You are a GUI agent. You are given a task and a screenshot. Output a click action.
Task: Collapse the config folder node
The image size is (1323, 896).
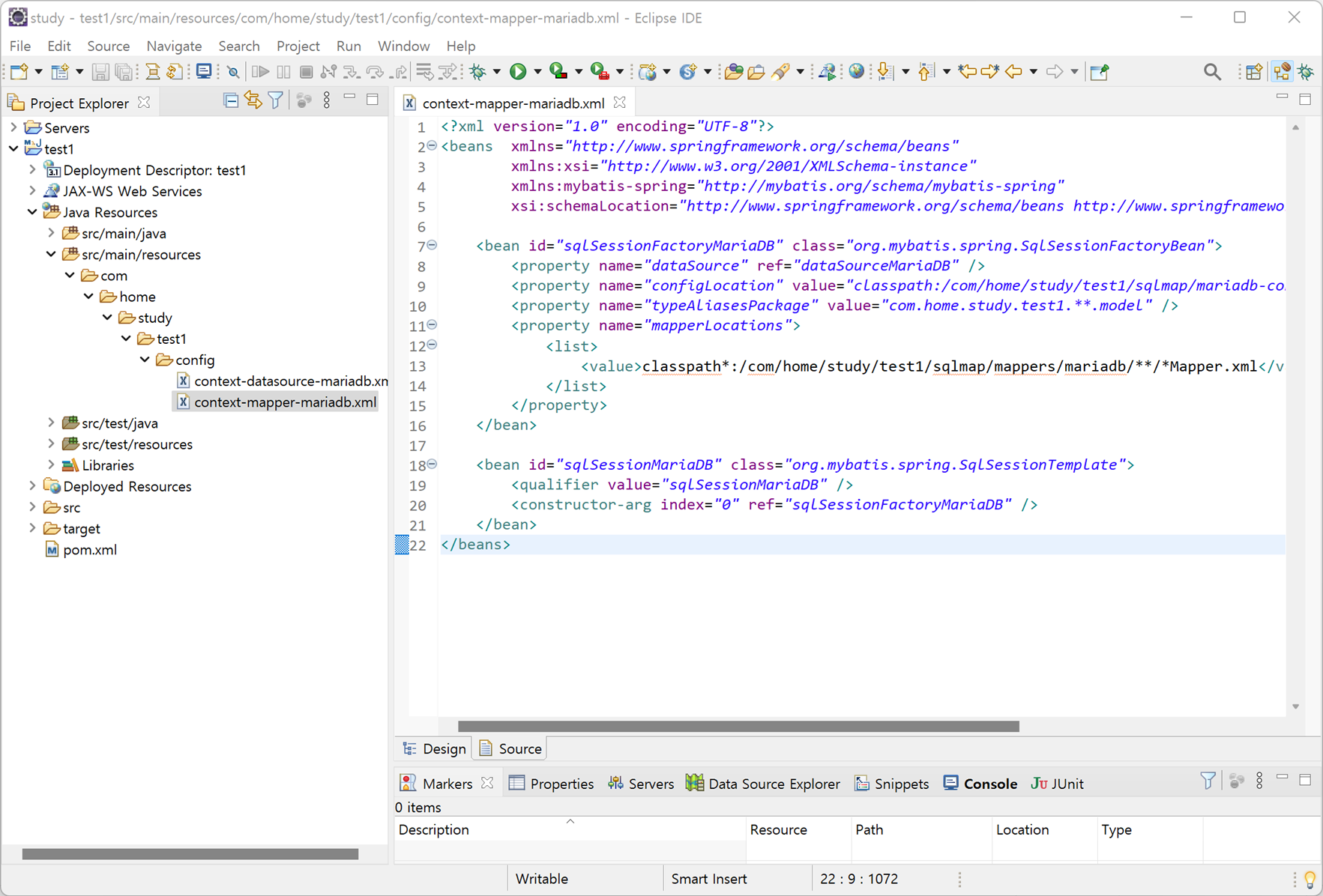point(145,360)
